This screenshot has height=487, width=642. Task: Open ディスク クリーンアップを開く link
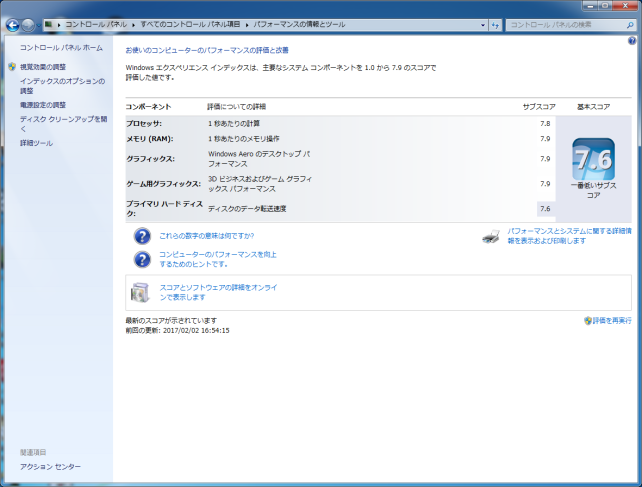pyautogui.click(x=63, y=124)
